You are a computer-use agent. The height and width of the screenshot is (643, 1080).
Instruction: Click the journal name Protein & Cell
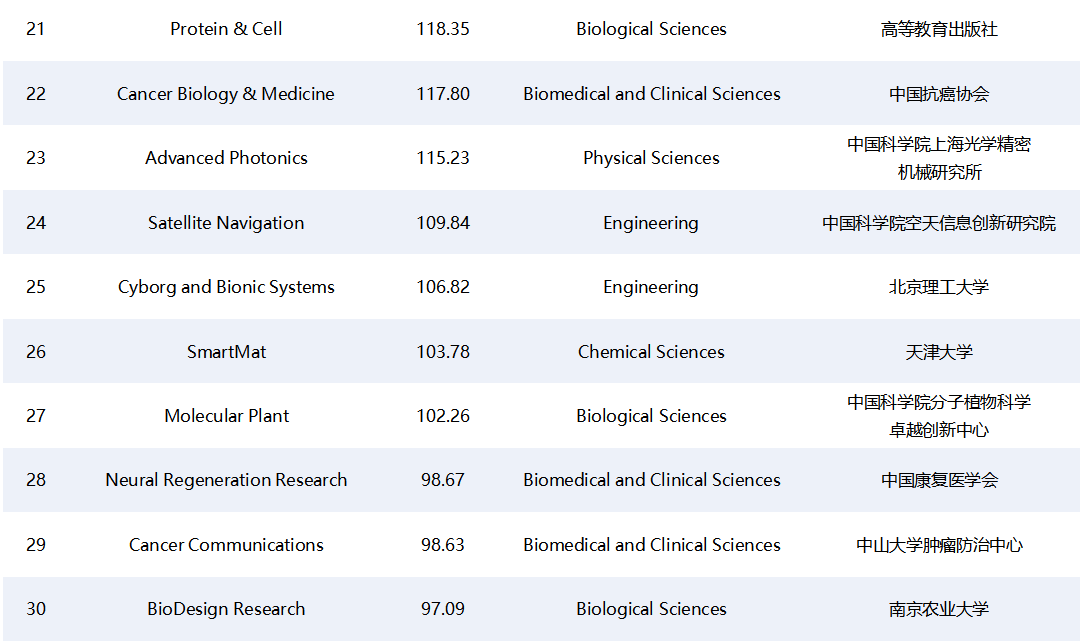point(226,29)
